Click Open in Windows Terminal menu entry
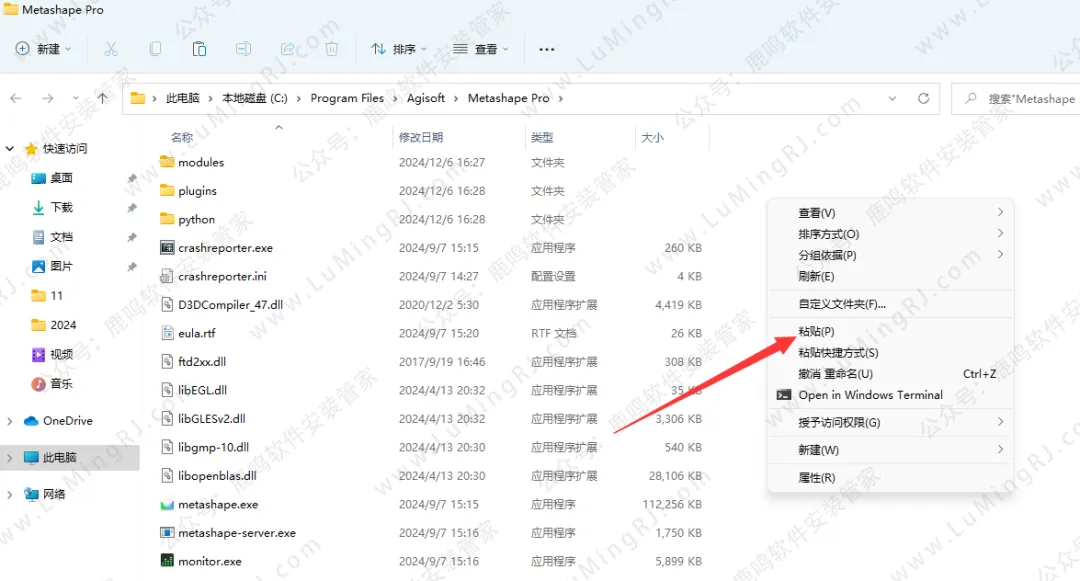 click(870, 395)
